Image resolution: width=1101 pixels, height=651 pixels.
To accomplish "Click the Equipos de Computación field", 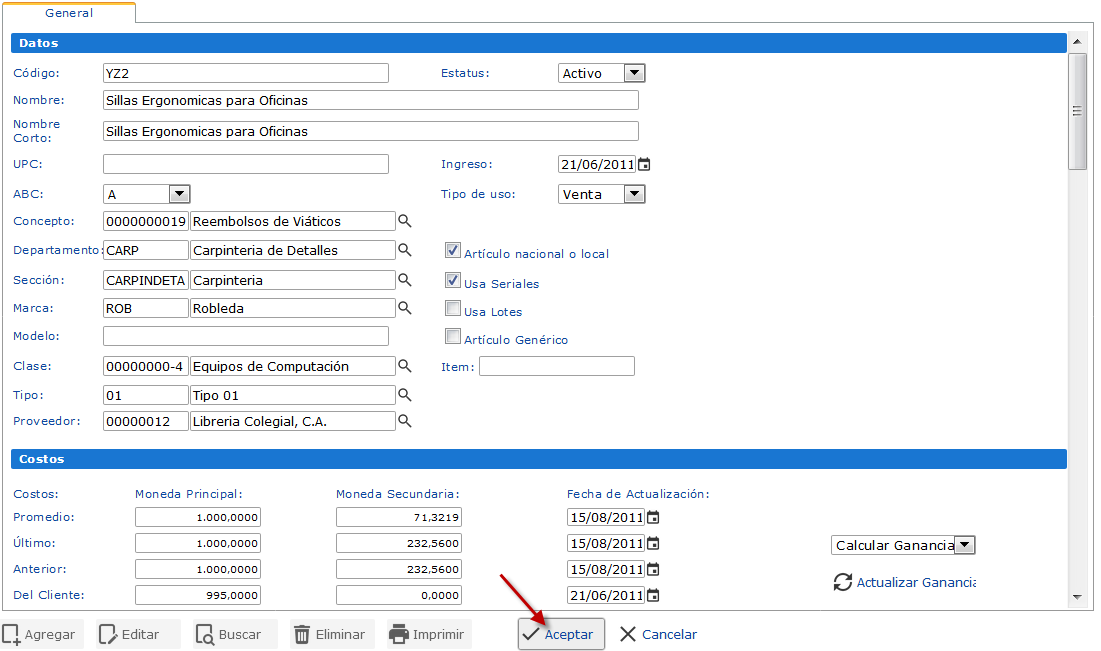I will pyautogui.click(x=293, y=366).
